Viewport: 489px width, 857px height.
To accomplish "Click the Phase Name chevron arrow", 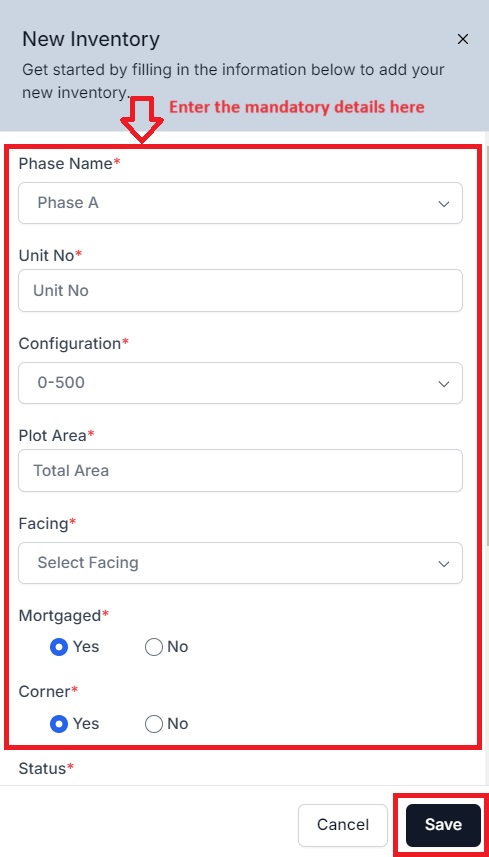I will [x=444, y=204].
